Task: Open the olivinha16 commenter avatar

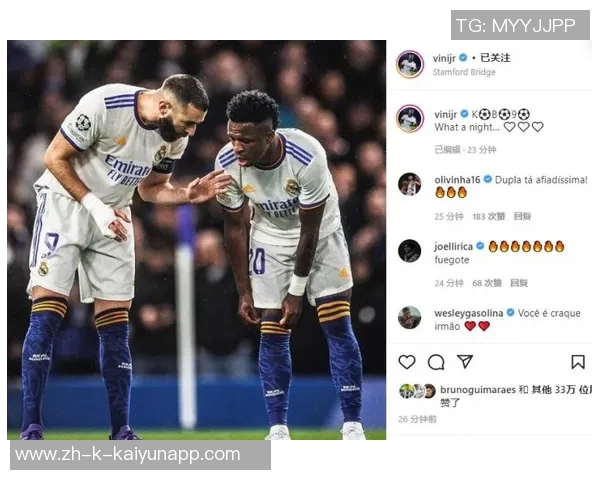Action: point(409,184)
